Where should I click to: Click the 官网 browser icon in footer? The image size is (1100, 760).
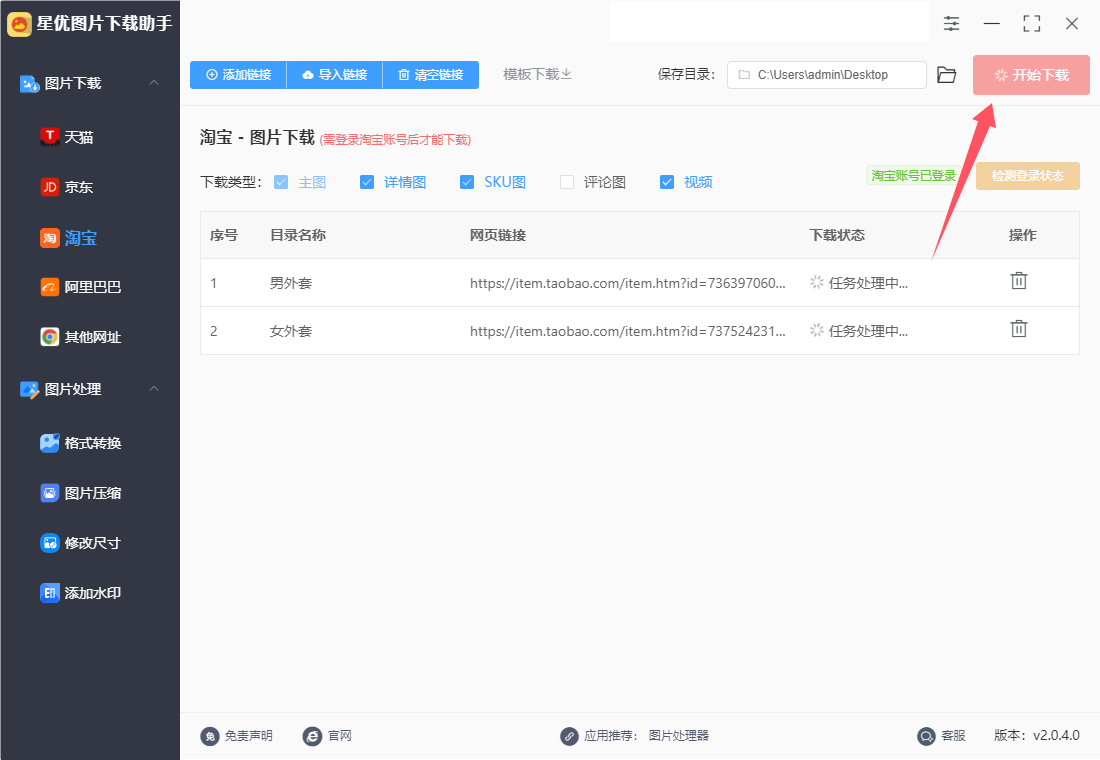click(x=312, y=736)
